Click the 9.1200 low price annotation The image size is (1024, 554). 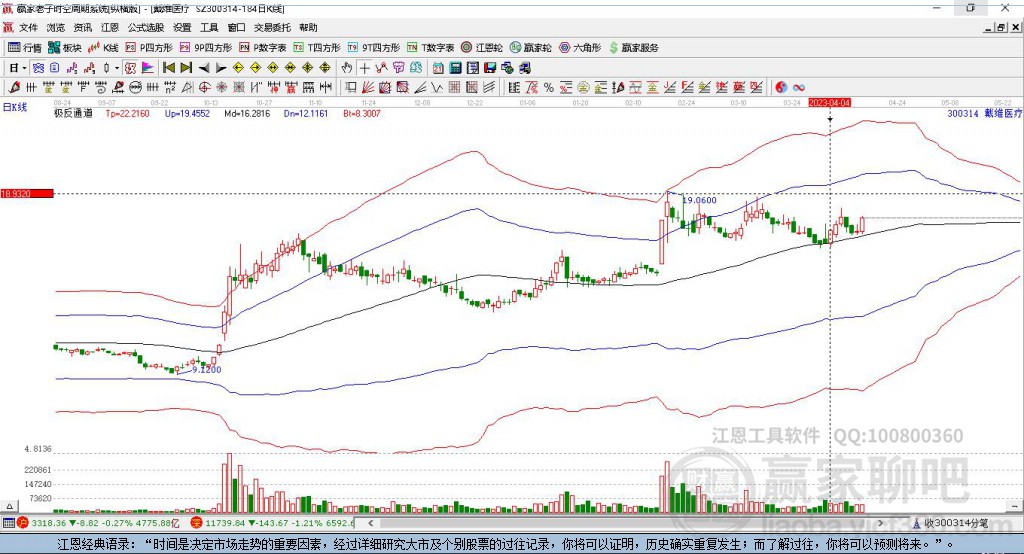pos(207,369)
